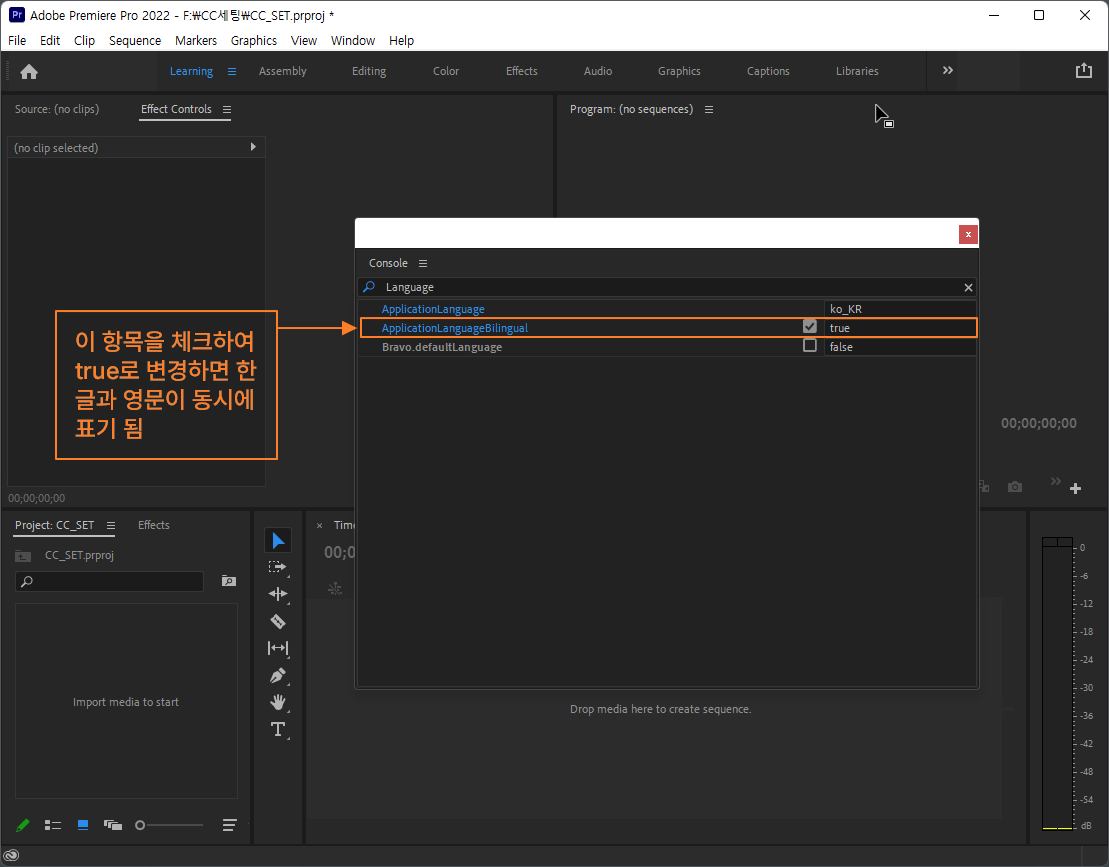Click Export Frame camera icon
Image resolution: width=1109 pixels, height=867 pixels.
pyautogui.click(x=1015, y=487)
